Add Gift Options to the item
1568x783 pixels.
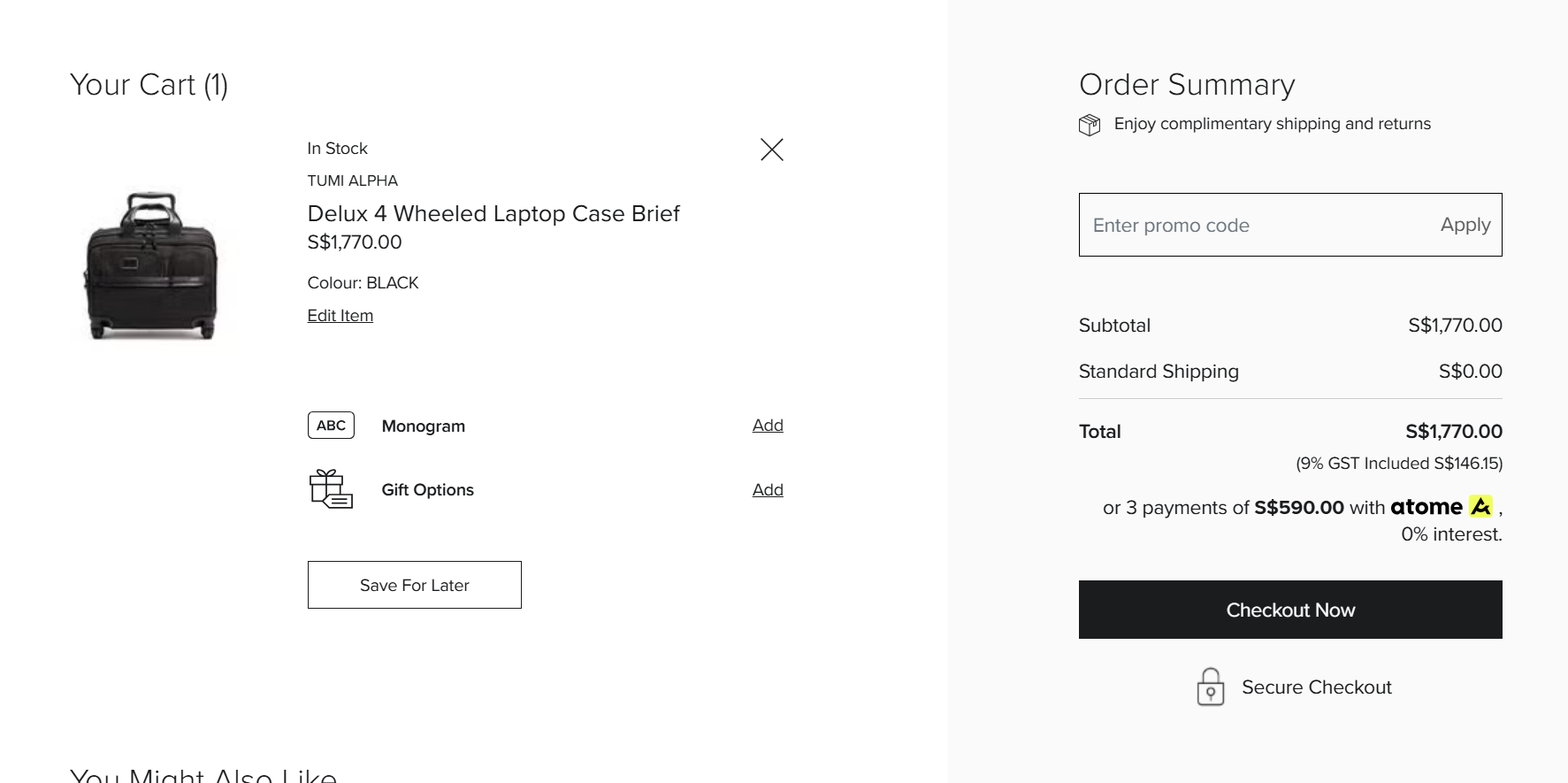click(x=768, y=490)
